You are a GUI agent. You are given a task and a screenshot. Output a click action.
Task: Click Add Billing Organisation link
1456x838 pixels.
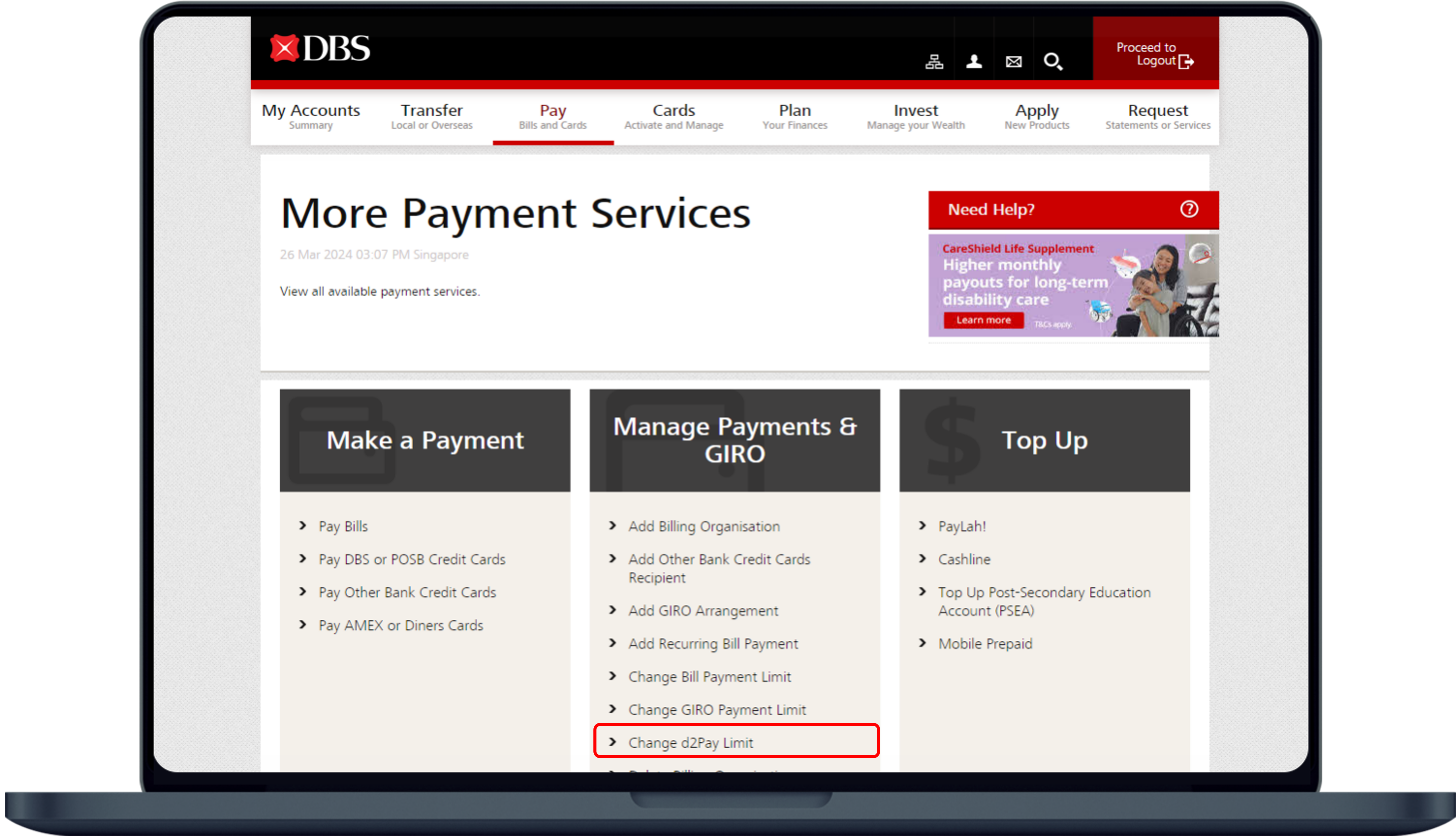click(x=704, y=526)
